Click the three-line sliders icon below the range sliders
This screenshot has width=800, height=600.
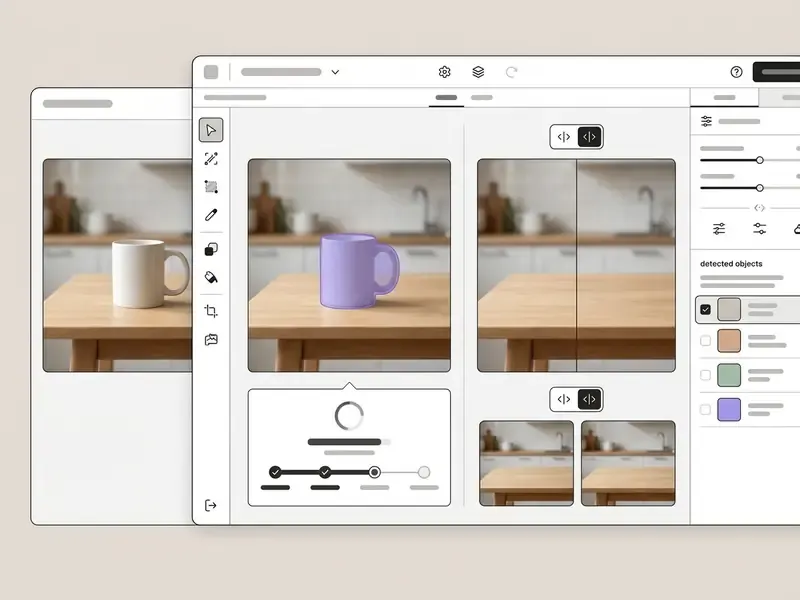[x=719, y=229]
